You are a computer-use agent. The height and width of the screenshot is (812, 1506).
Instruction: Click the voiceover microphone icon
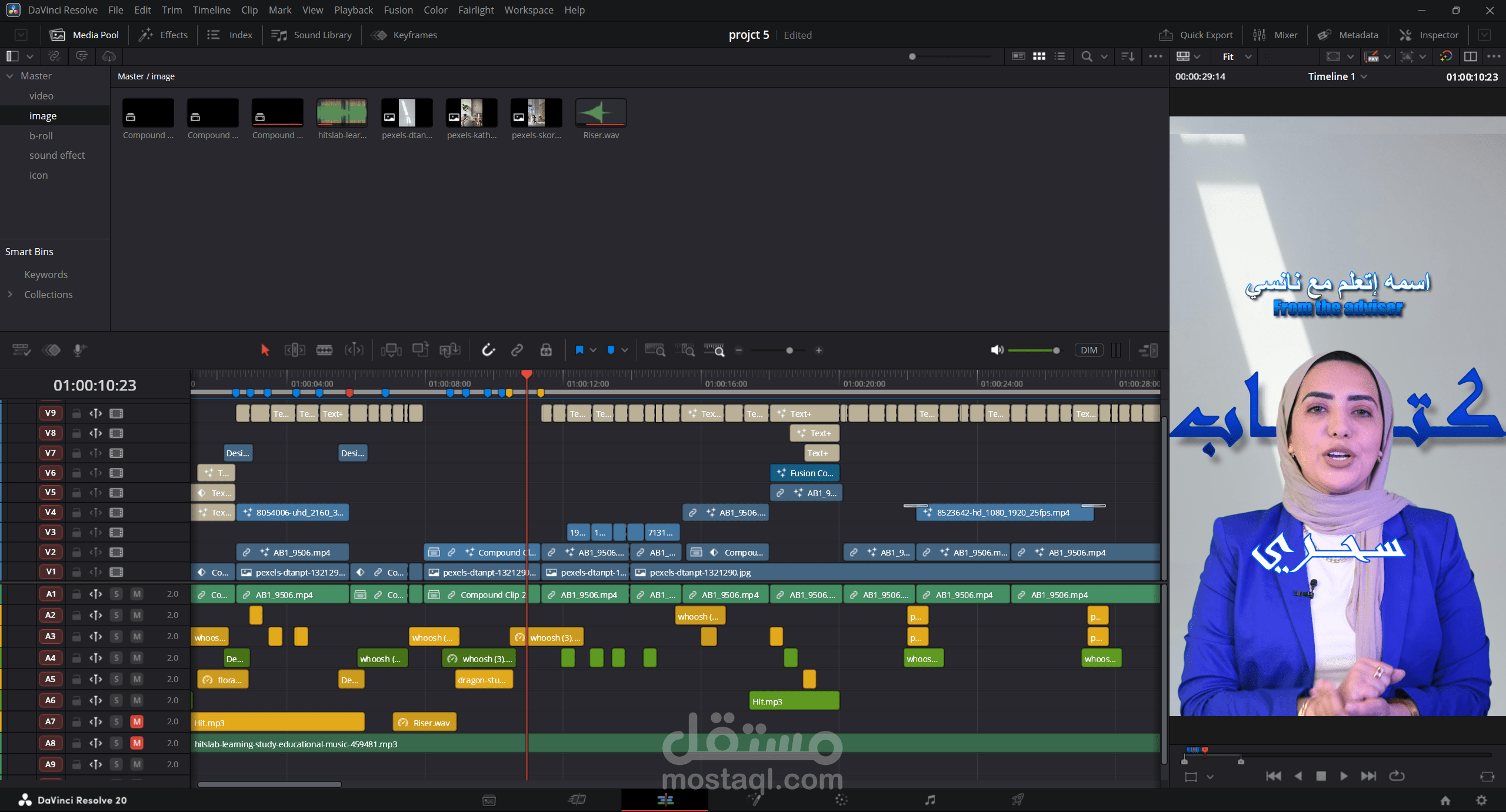[x=80, y=350]
